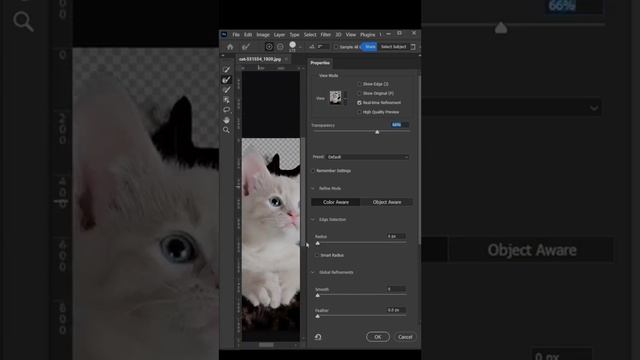
Task: Enable the Smart Radius checkbox
Action: (x=317, y=256)
